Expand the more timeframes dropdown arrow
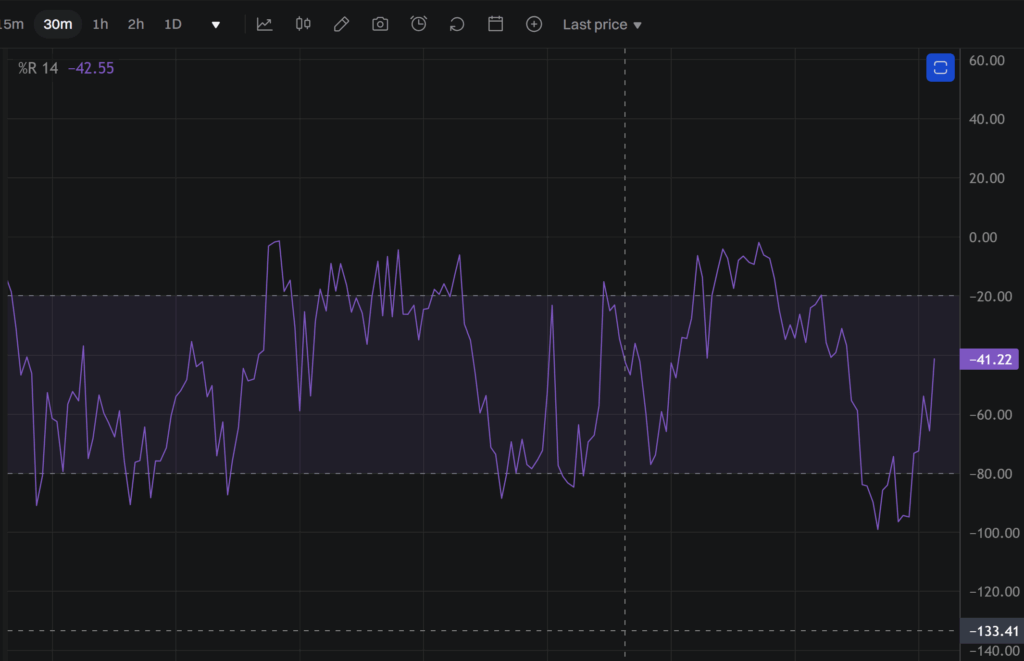1024x661 pixels. (x=215, y=24)
